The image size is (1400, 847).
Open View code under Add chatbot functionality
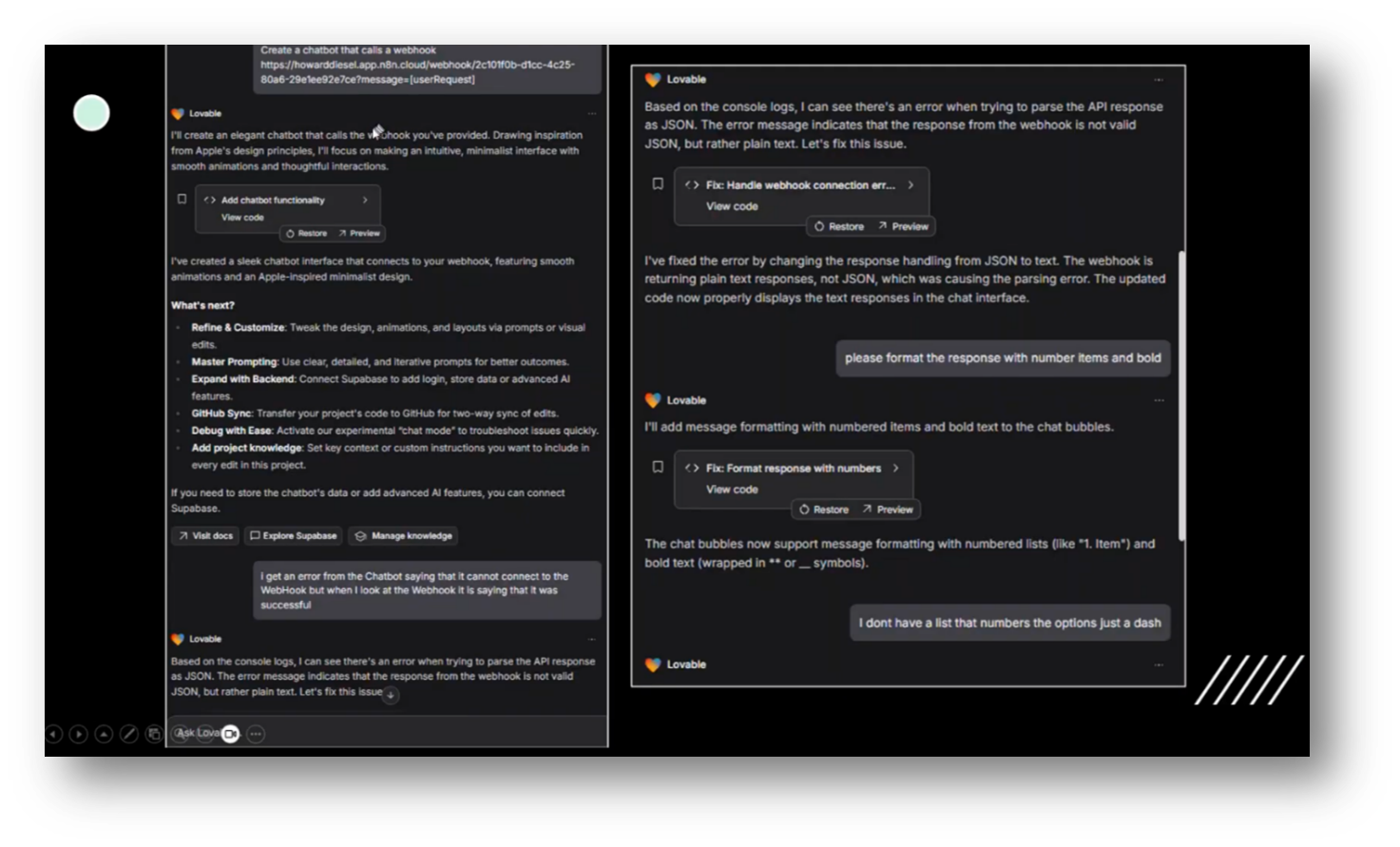point(242,218)
